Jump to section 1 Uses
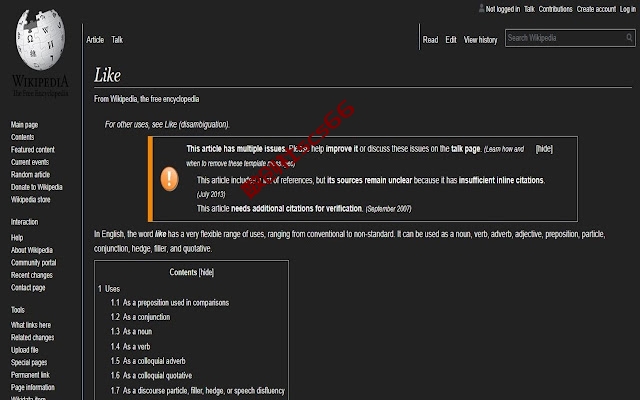This screenshot has width=640, height=400. [109, 289]
